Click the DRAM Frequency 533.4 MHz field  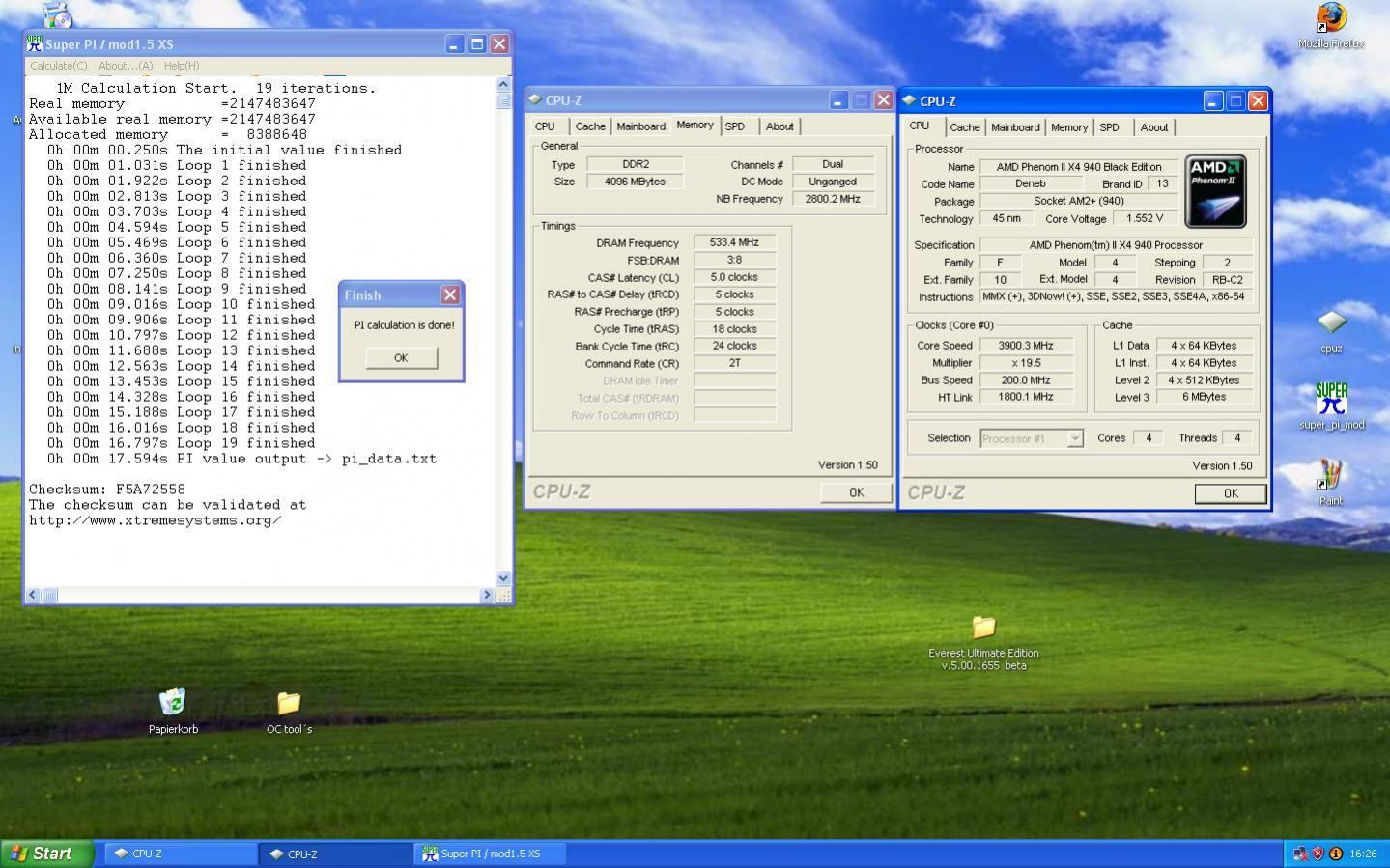point(734,242)
